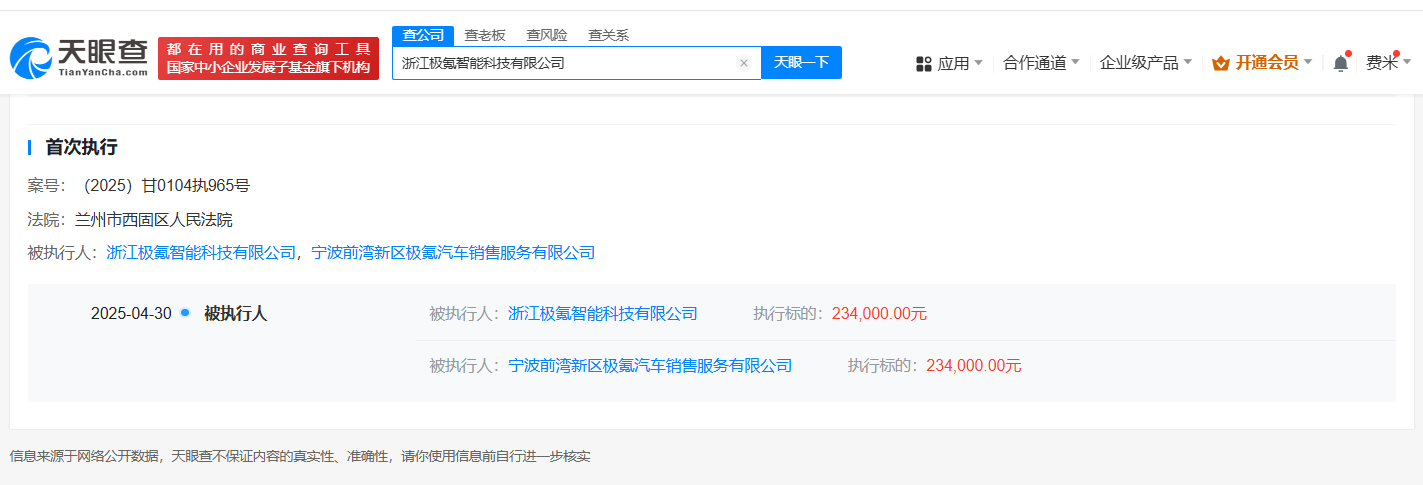Click the date 2025-04-30
Viewport: 1423px width, 485px height.
pos(131,314)
